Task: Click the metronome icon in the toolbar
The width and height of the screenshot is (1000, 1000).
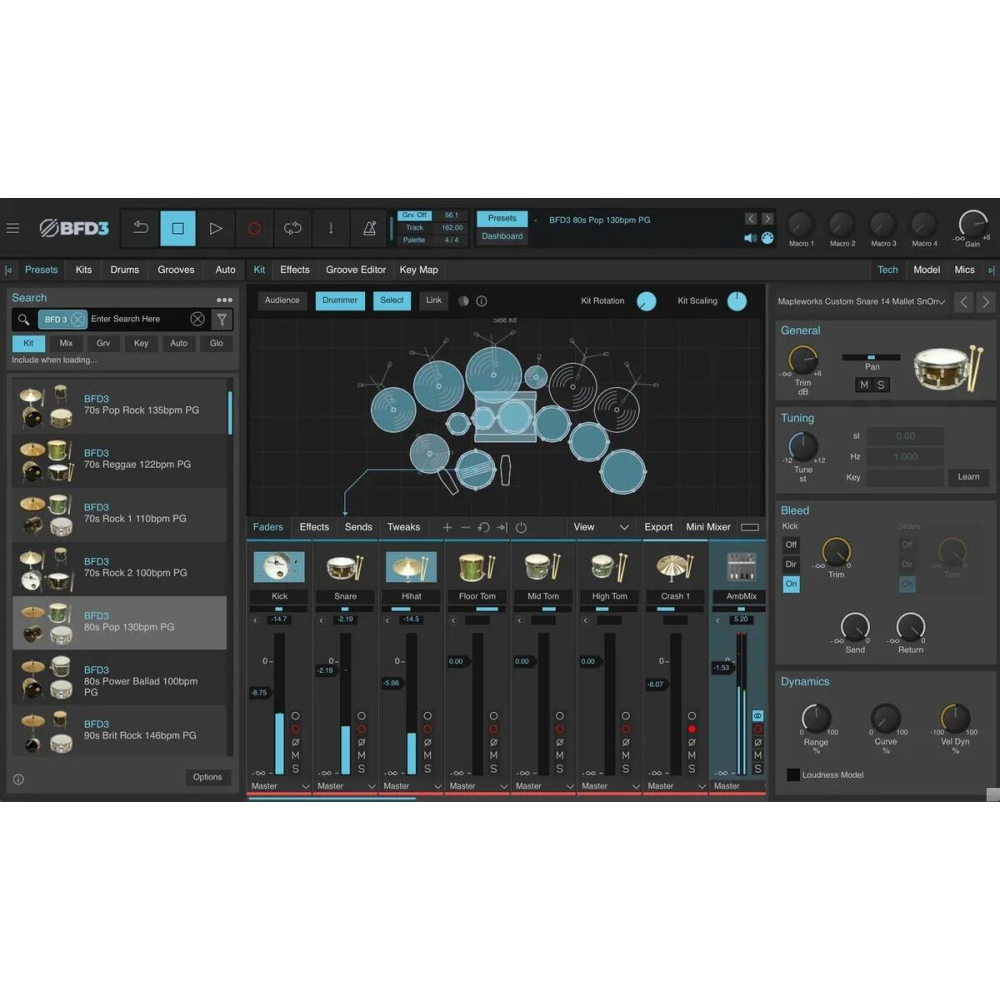Action: (x=369, y=228)
